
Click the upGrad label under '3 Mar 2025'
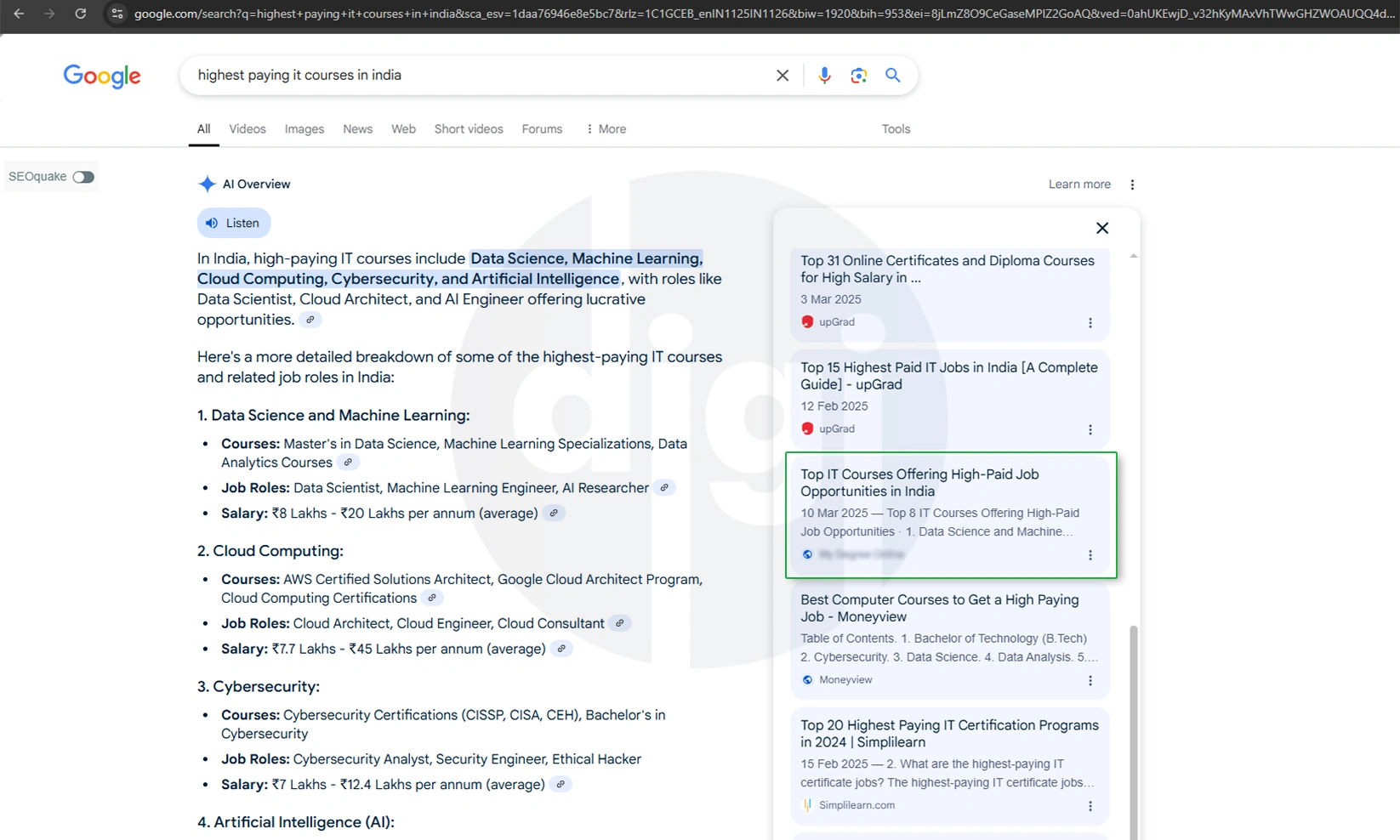(837, 322)
